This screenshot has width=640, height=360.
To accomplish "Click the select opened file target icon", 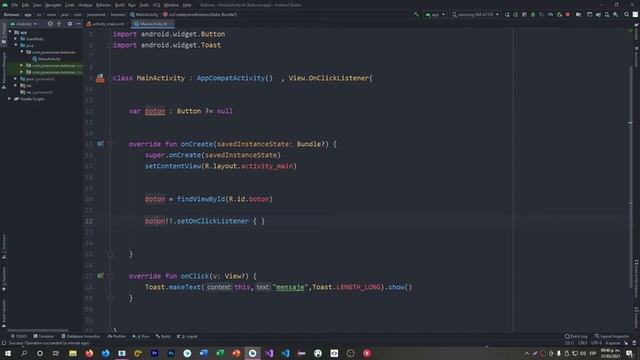I will coord(50,24).
